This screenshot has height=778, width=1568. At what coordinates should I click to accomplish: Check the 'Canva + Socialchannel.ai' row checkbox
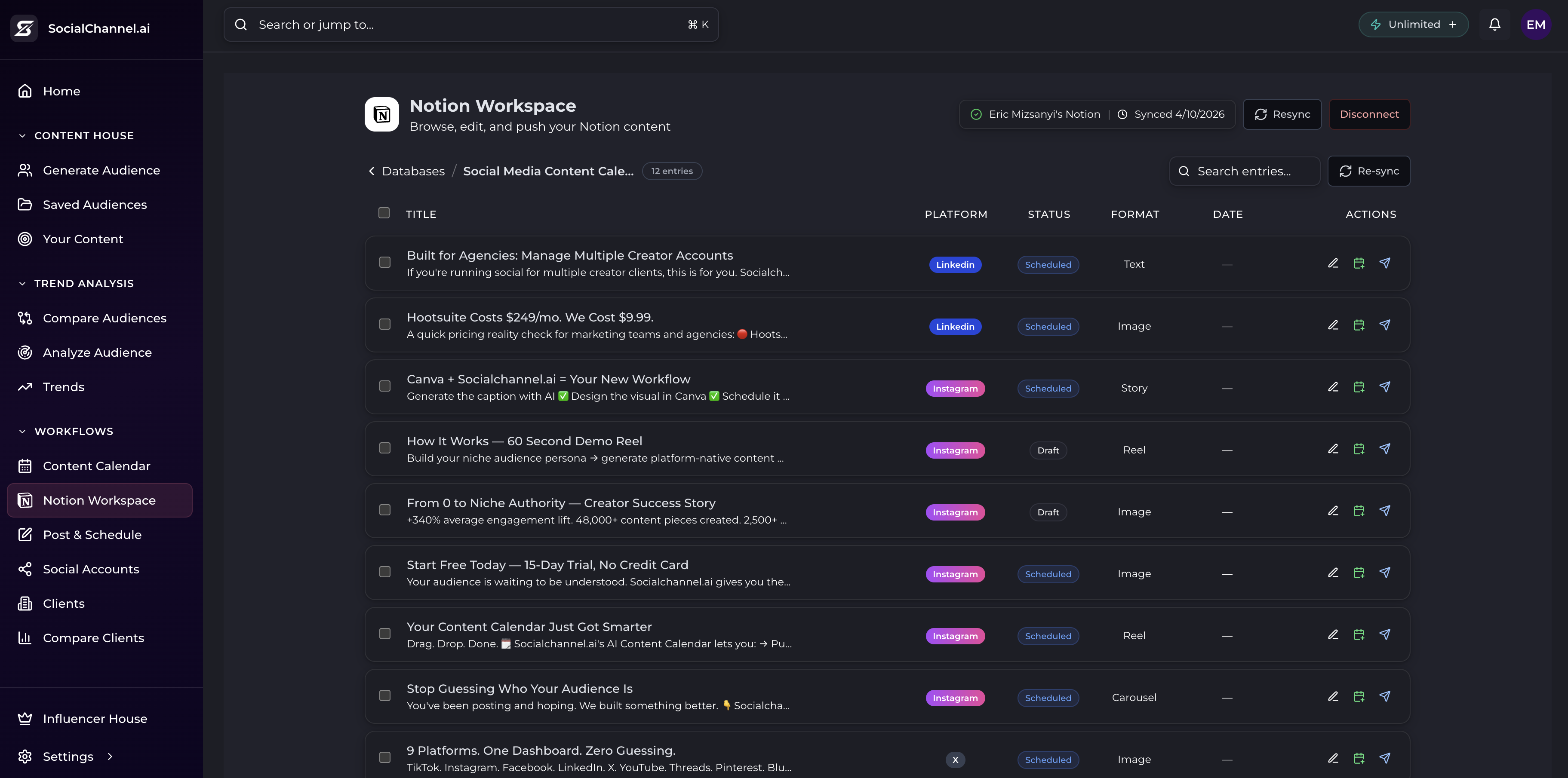pos(385,386)
